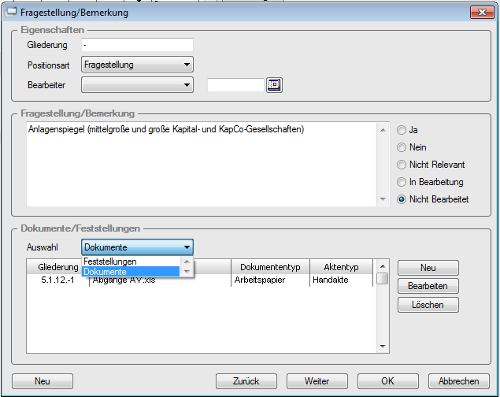Confirm with the OK button
Viewport: 500px width, 397px height.
click(x=388, y=381)
